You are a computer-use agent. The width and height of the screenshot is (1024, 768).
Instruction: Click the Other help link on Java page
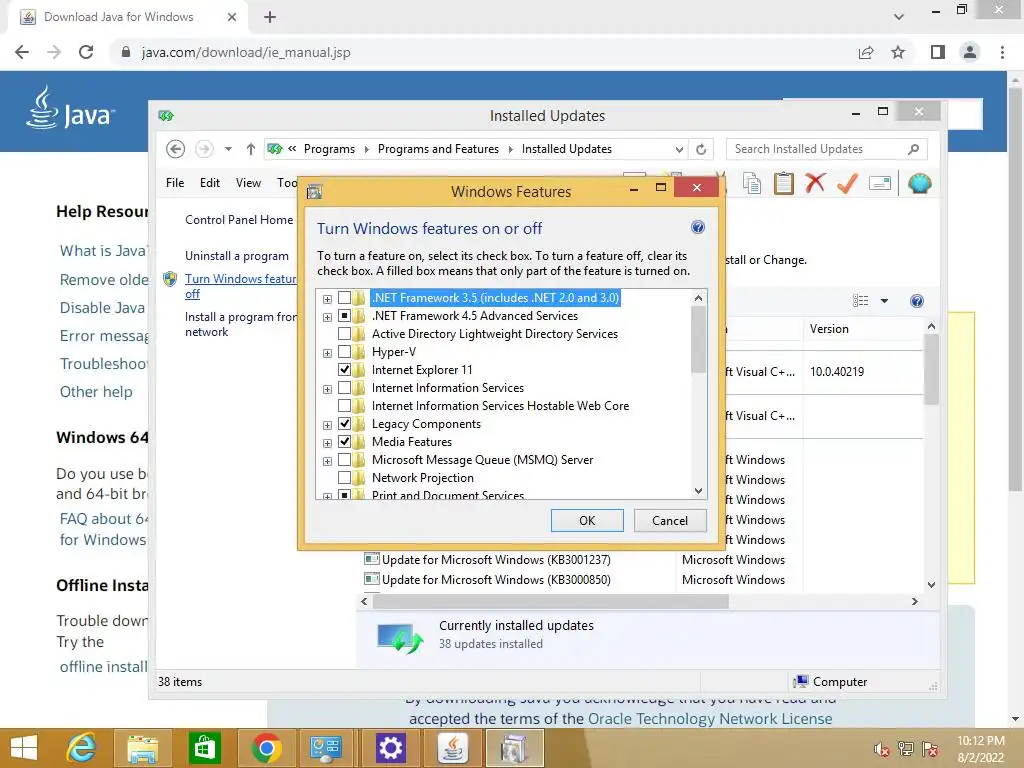point(96,392)
